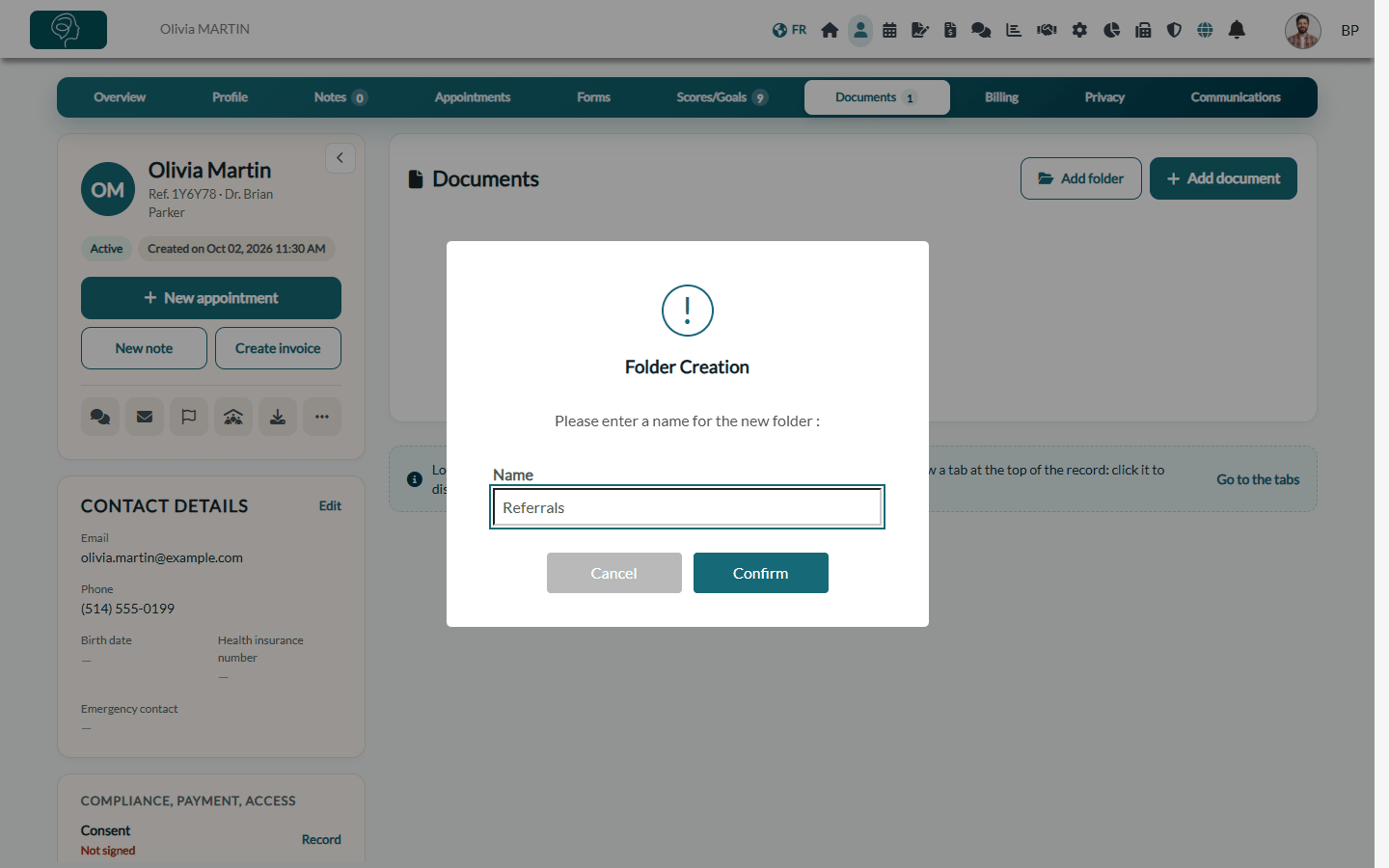This screenshot has height=868, width=1389.
Task: Open the handshake icon in top bar
Action: [x=1047, y=30]
